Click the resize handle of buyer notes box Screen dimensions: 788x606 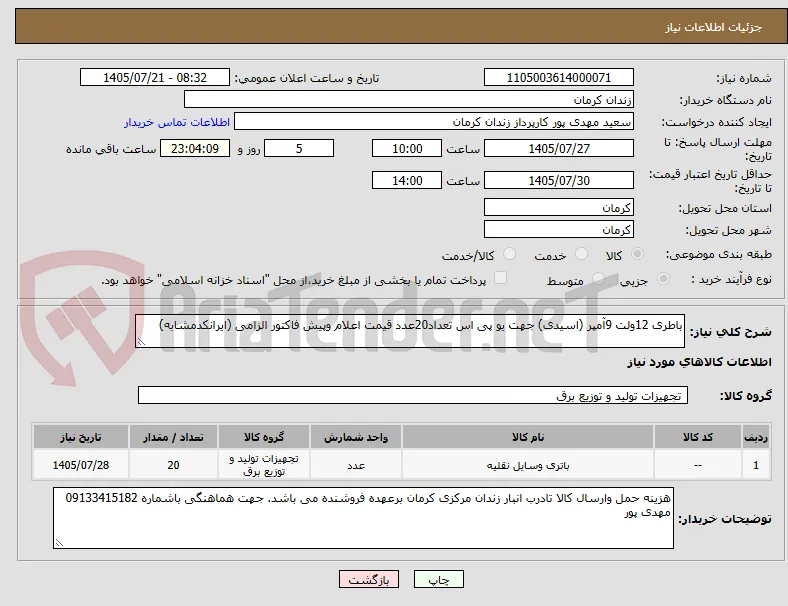click(59, 543)
